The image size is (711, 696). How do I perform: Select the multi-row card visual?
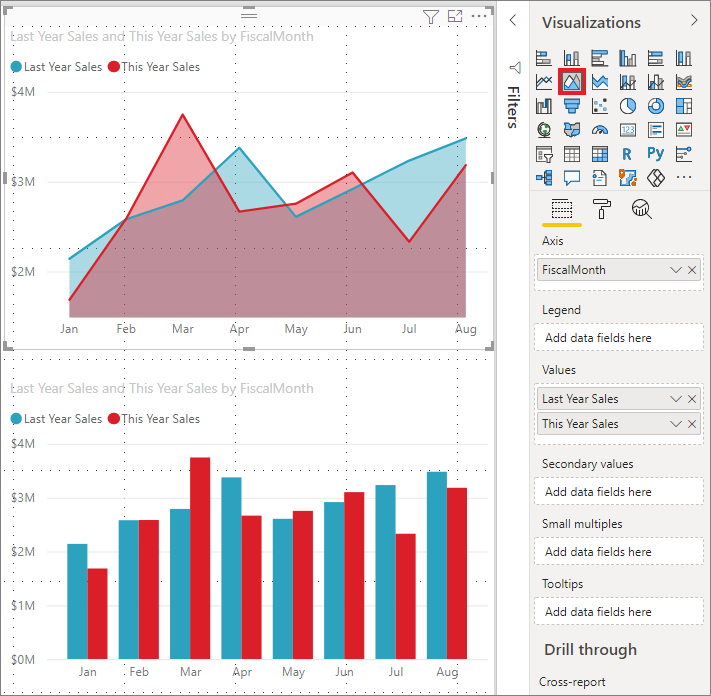(x=656, y=130)
